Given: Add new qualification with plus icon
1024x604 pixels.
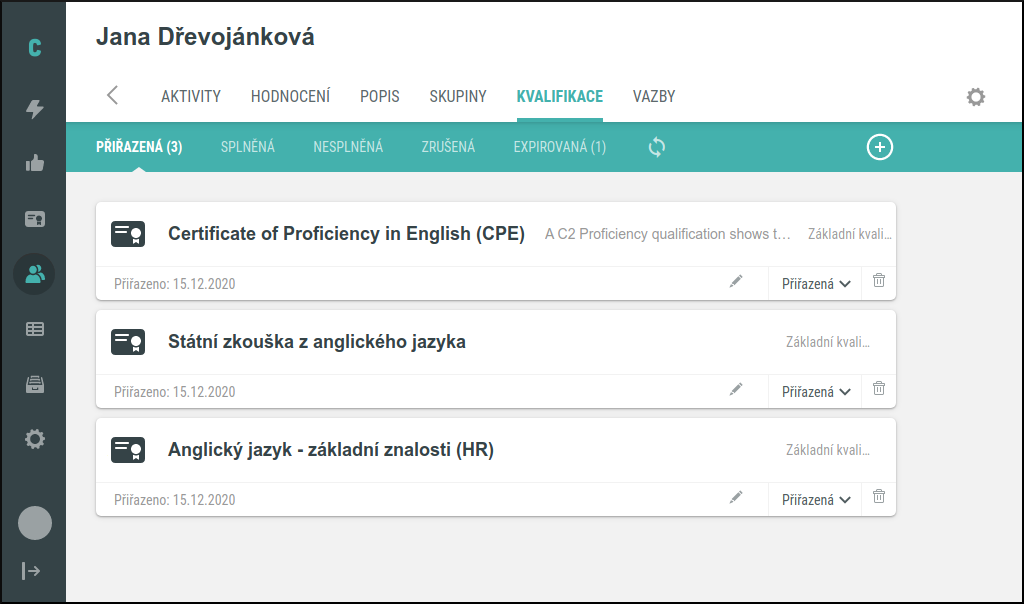Looking at the screenshot, I should tap(879, 147).
